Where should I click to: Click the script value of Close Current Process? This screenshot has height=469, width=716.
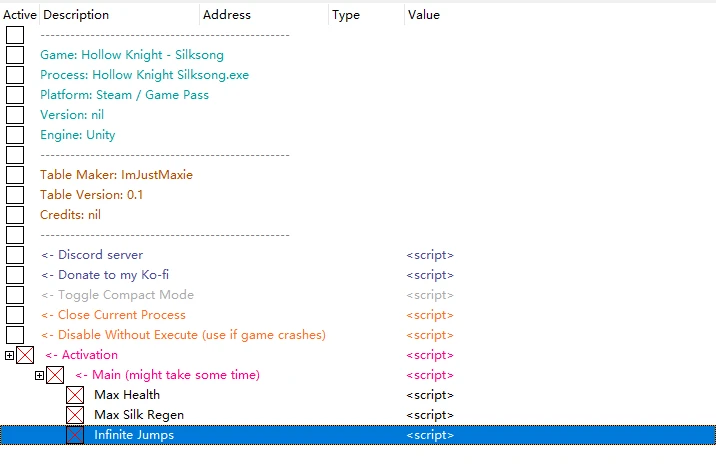point(430,316)
